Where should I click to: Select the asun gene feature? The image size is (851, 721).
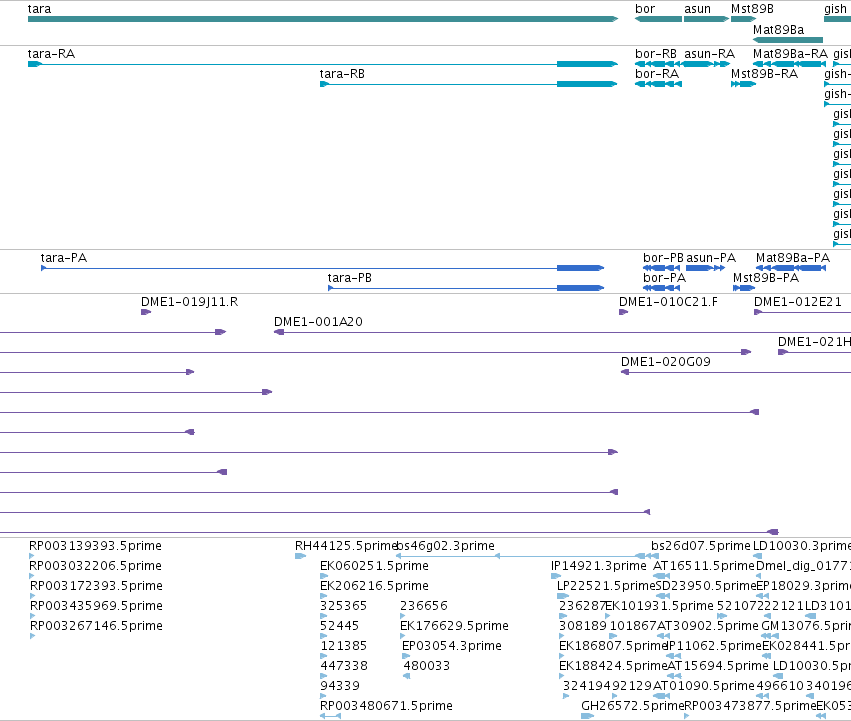click(706, 19)
